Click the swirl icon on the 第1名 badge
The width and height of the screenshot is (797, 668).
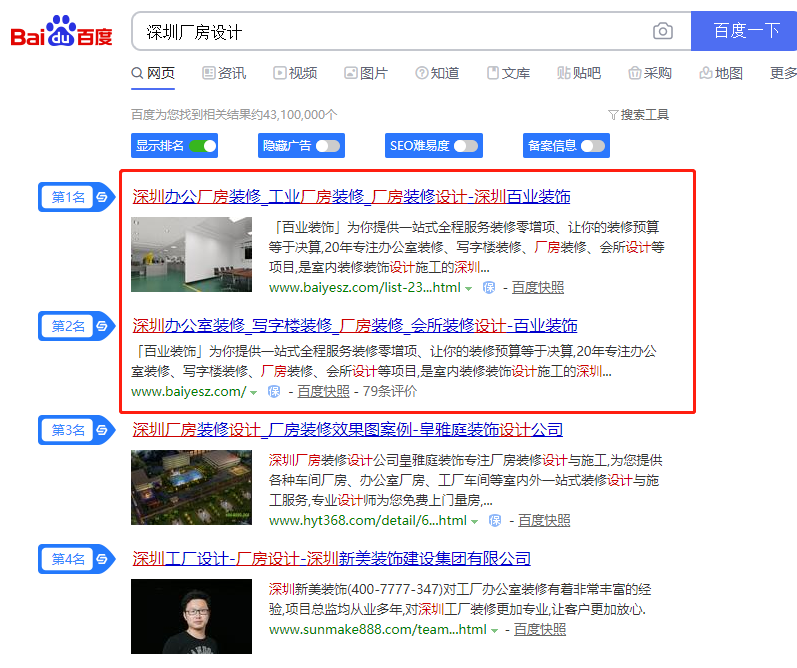[x=102, y=197]
